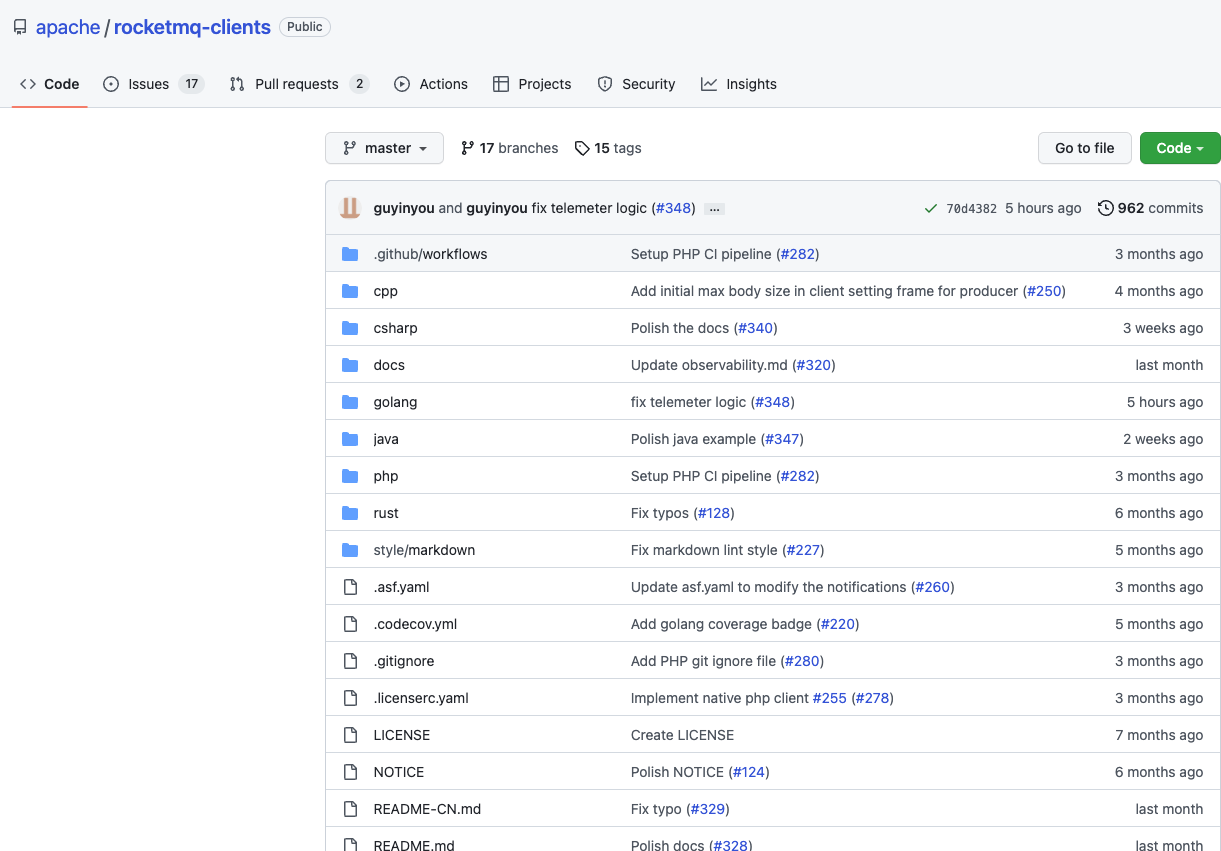Open PR #250 in cpp row

pos(1044,291)
